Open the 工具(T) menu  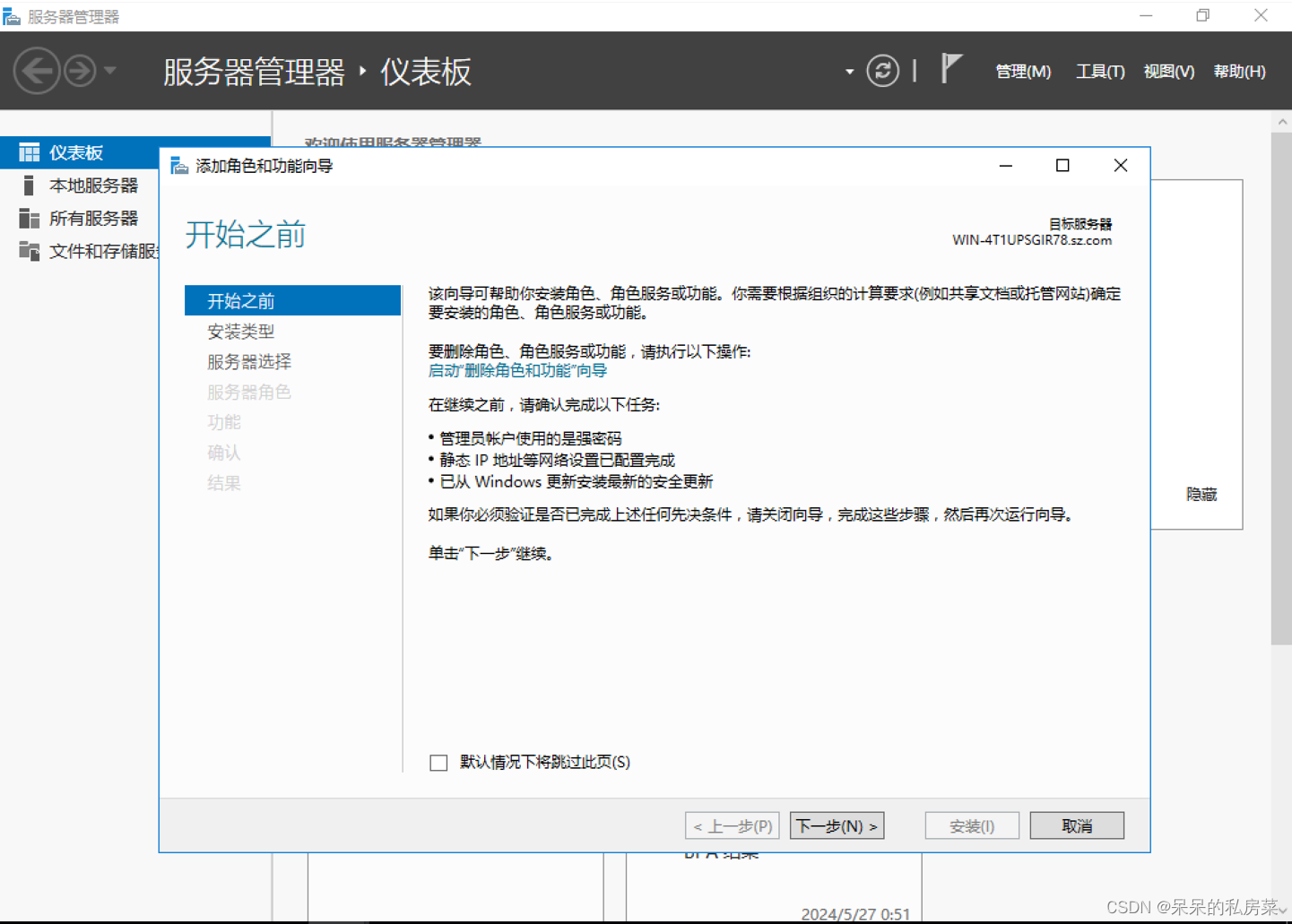1100,72
